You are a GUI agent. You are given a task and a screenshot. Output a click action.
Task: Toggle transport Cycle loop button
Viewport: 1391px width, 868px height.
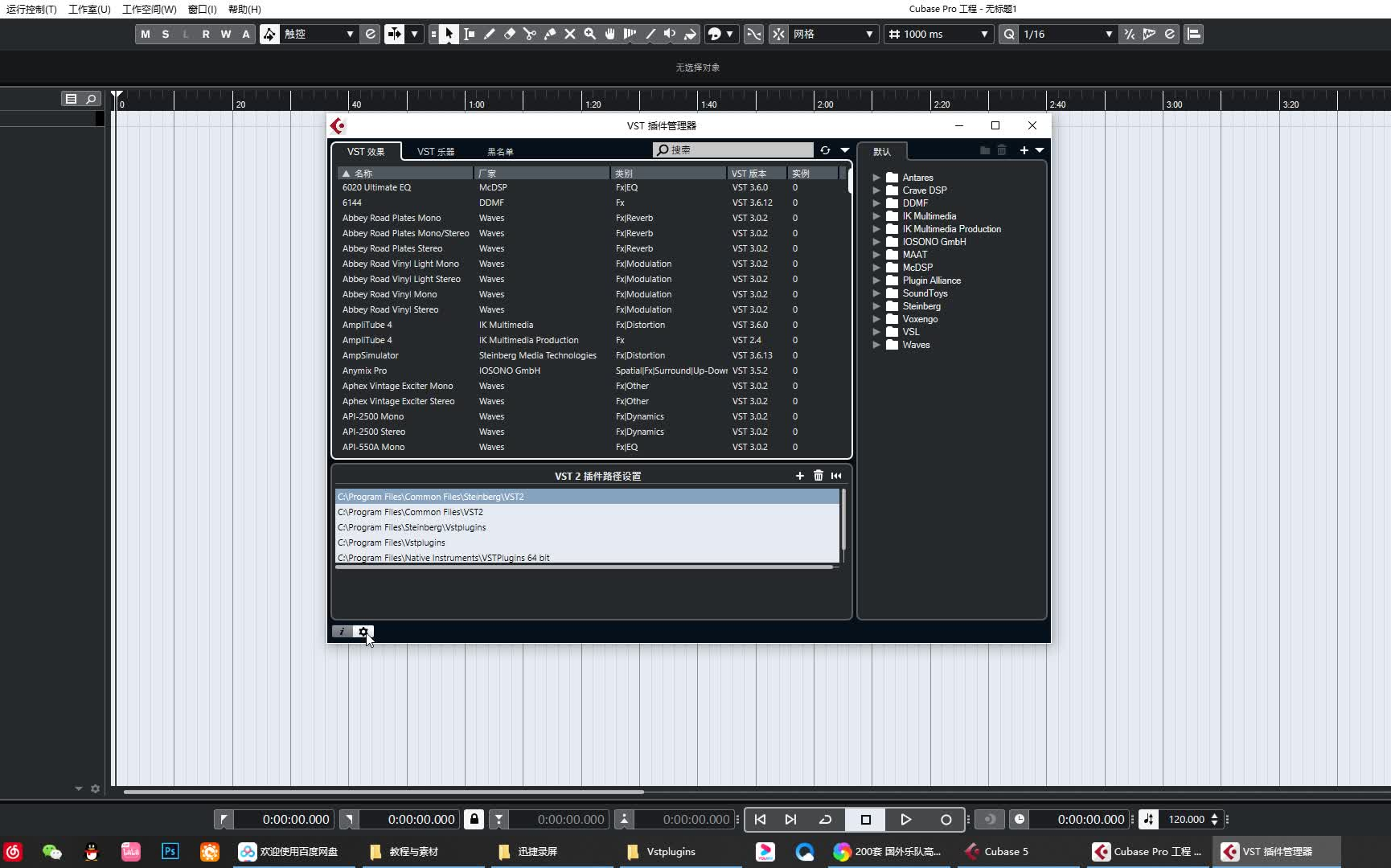pos(825,819)
